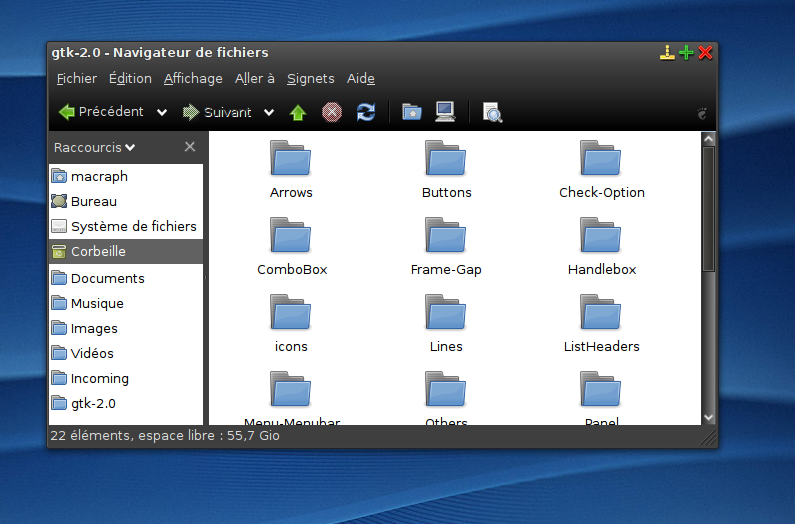The image size is (795, 524).
Task: Go up to the parent folder
Action: 298,113
